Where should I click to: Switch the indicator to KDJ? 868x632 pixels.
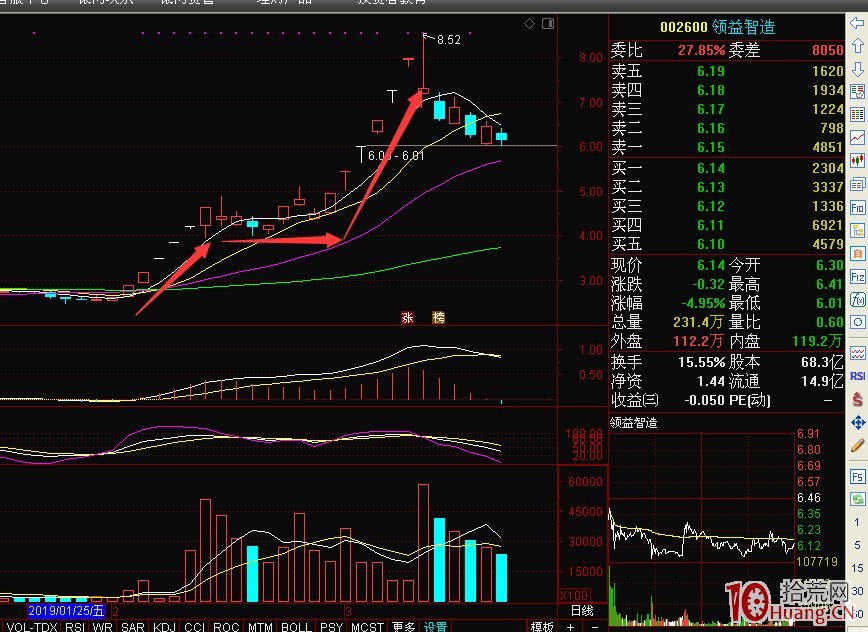coord(164,626)
